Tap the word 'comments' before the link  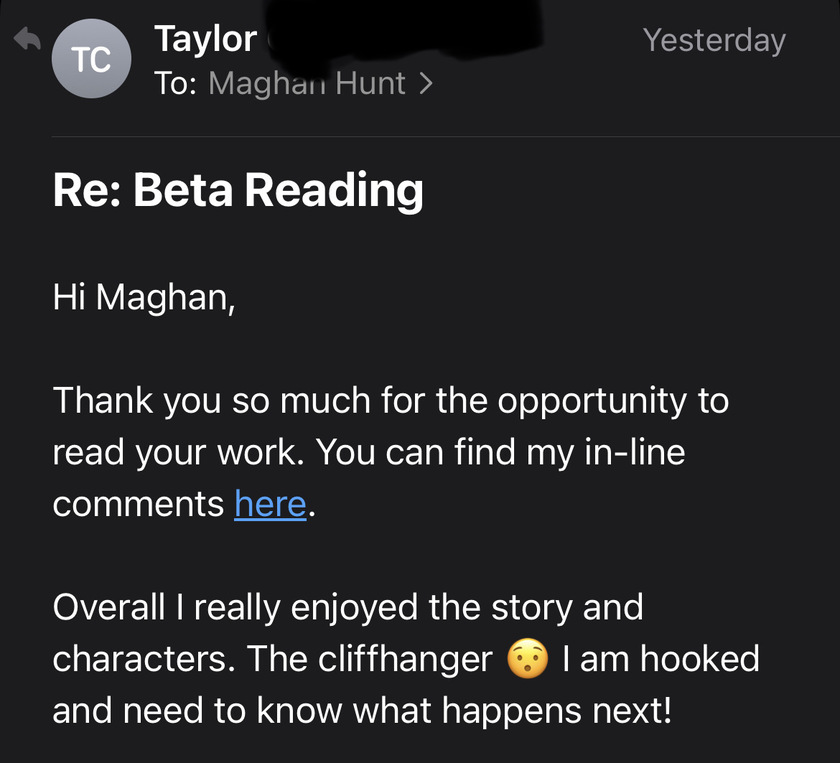(x=138, y=504)
